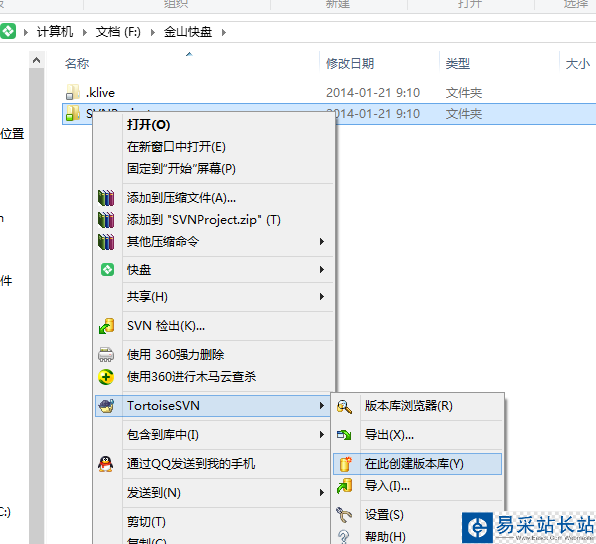Select 在此创建版本库(Y)
This screenshot has height=544, width=596.
pyautogui.click(x=414, y=464)
